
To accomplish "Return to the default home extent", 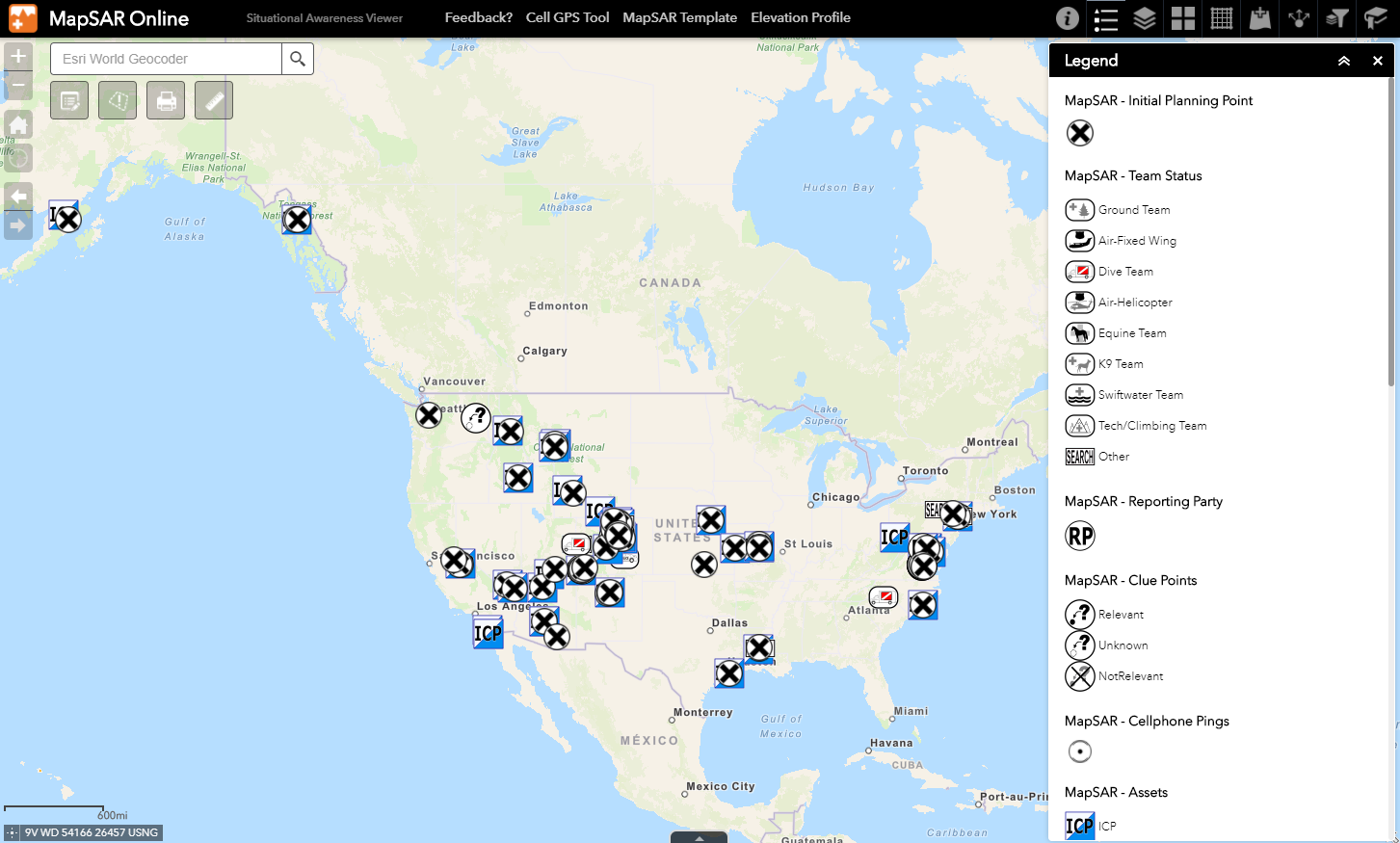I will coord(18,124).
